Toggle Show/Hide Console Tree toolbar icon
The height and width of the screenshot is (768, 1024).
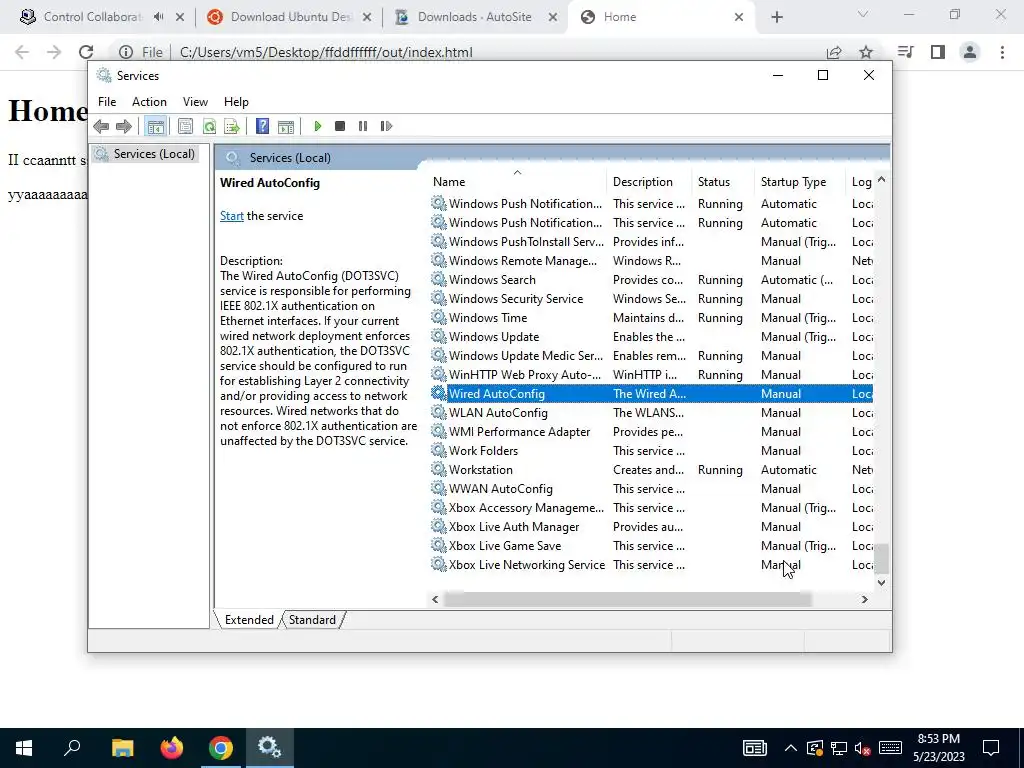(155, 126)
